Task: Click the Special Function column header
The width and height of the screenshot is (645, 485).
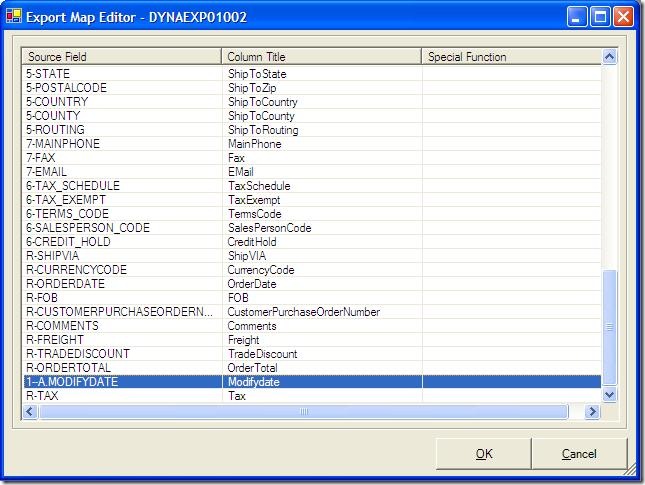Action: (511, 56)
